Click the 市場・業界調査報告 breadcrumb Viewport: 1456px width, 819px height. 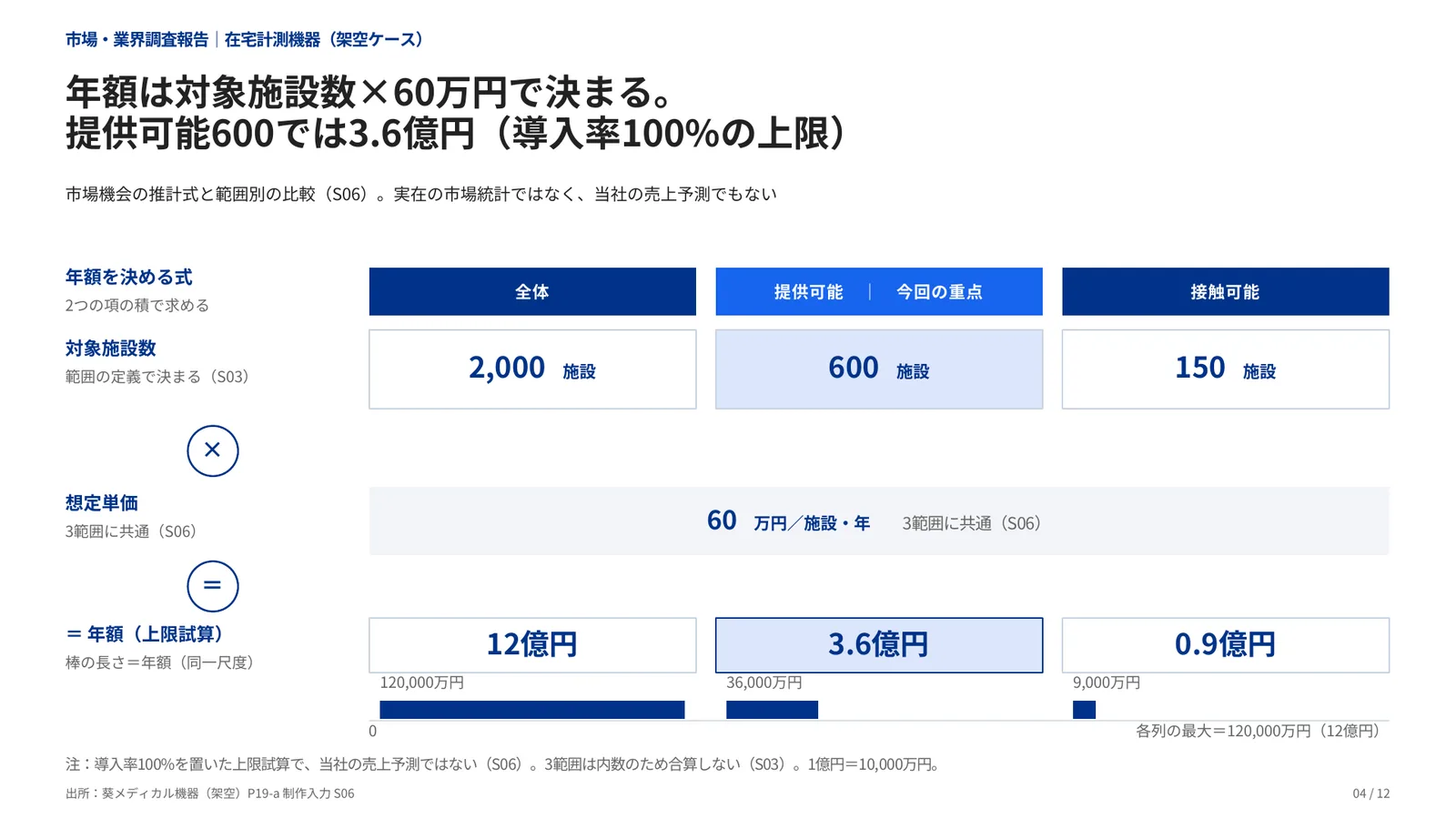coord(136,40)
